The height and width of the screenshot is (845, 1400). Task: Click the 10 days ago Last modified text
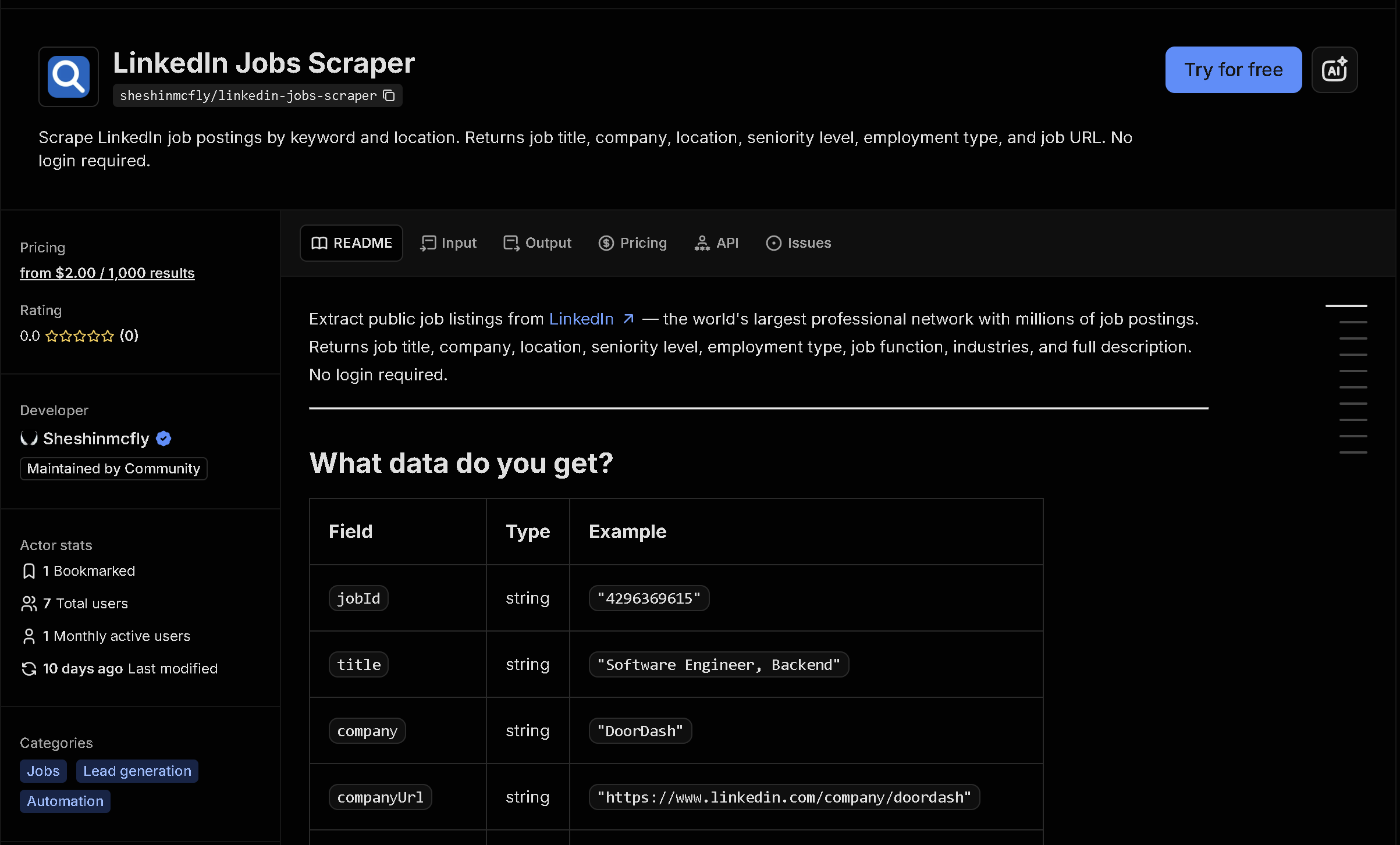tap(130, 669)
